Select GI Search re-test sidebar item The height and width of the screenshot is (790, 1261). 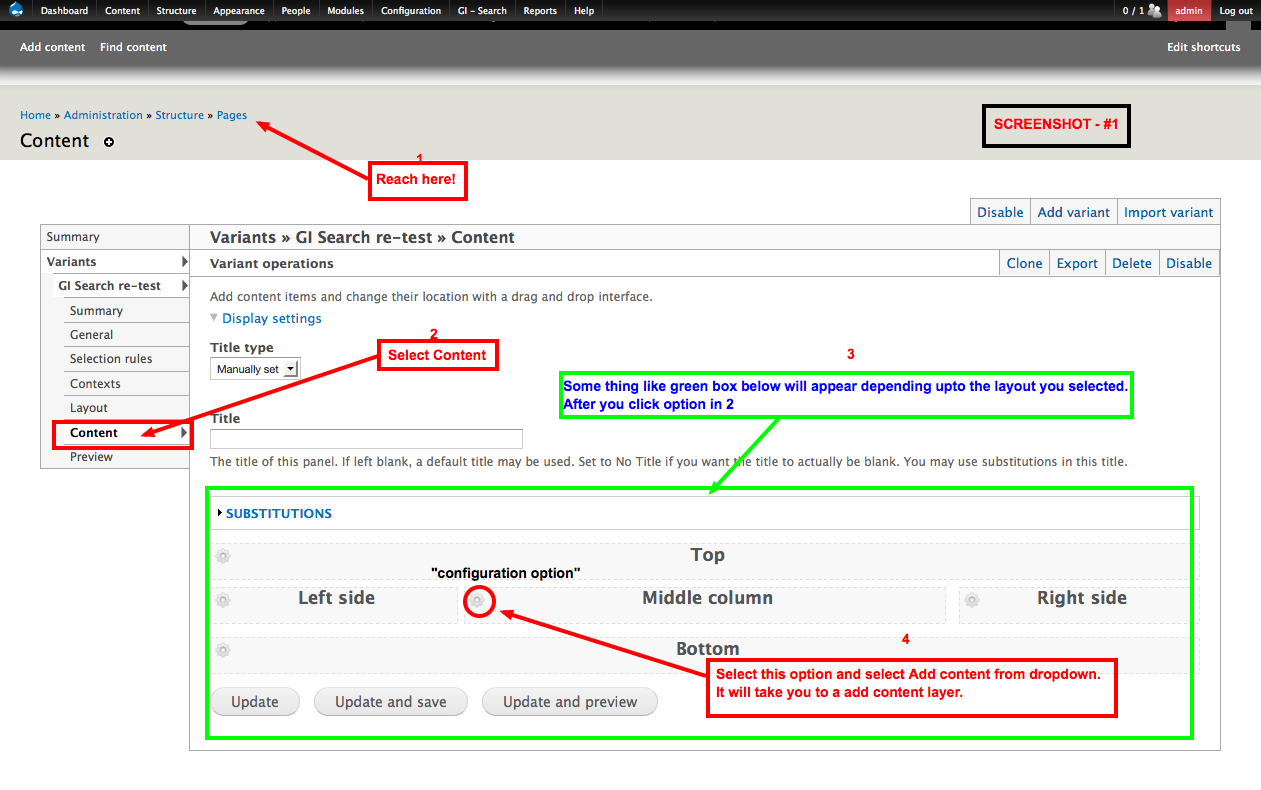[121, 286]
